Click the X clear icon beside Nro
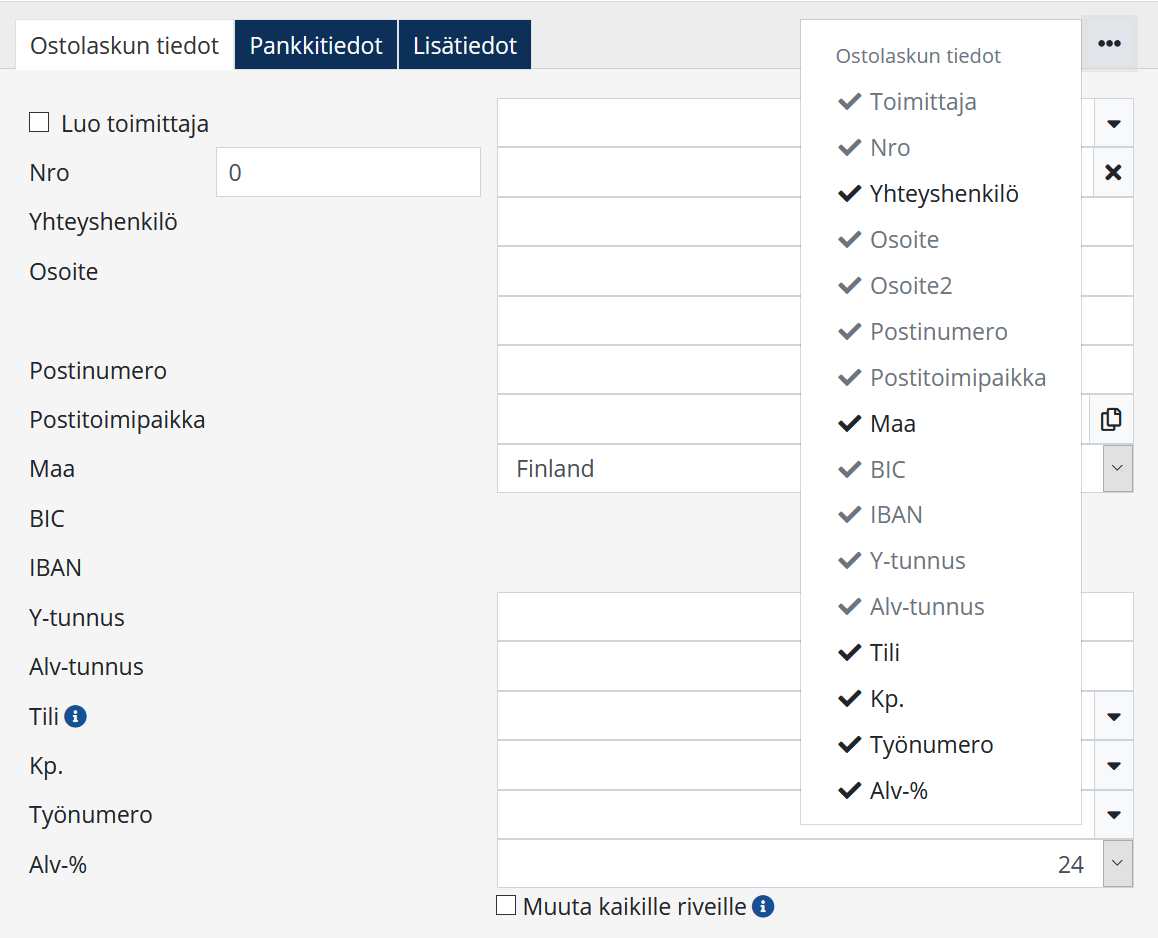The image size is (1158, 938). tap(1113, 173)
